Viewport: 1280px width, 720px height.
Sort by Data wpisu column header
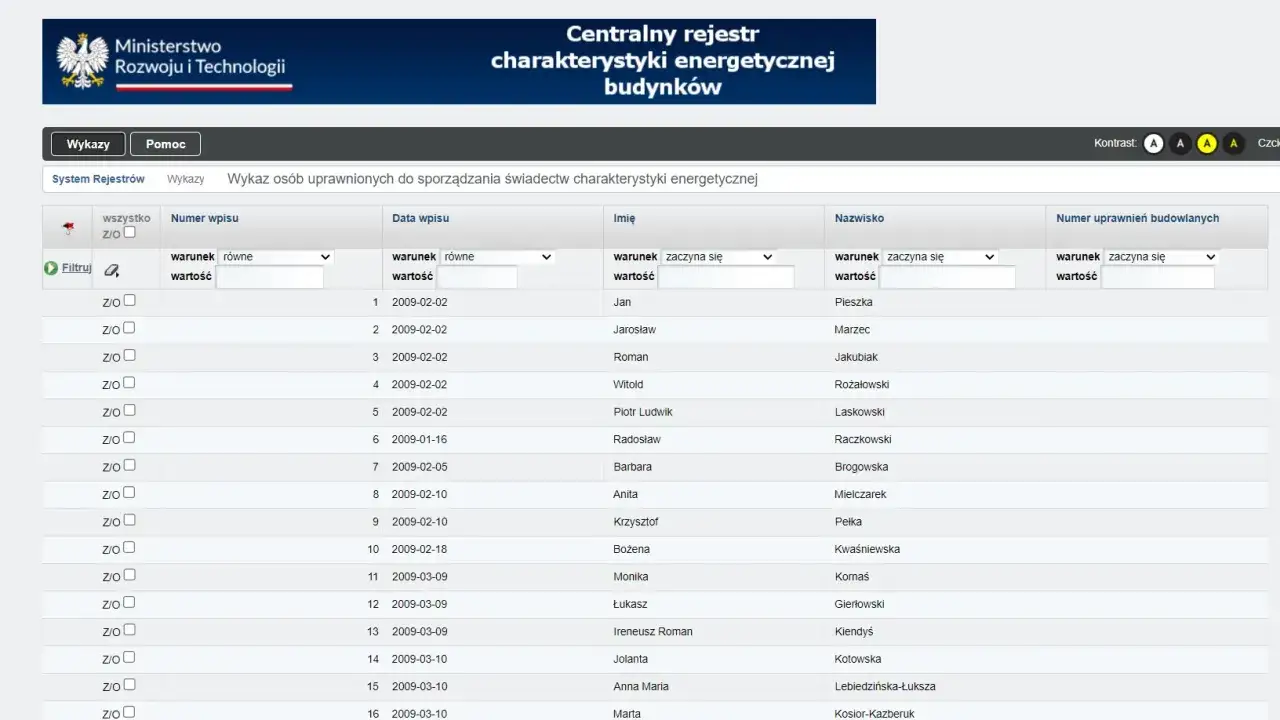point(420,218)
